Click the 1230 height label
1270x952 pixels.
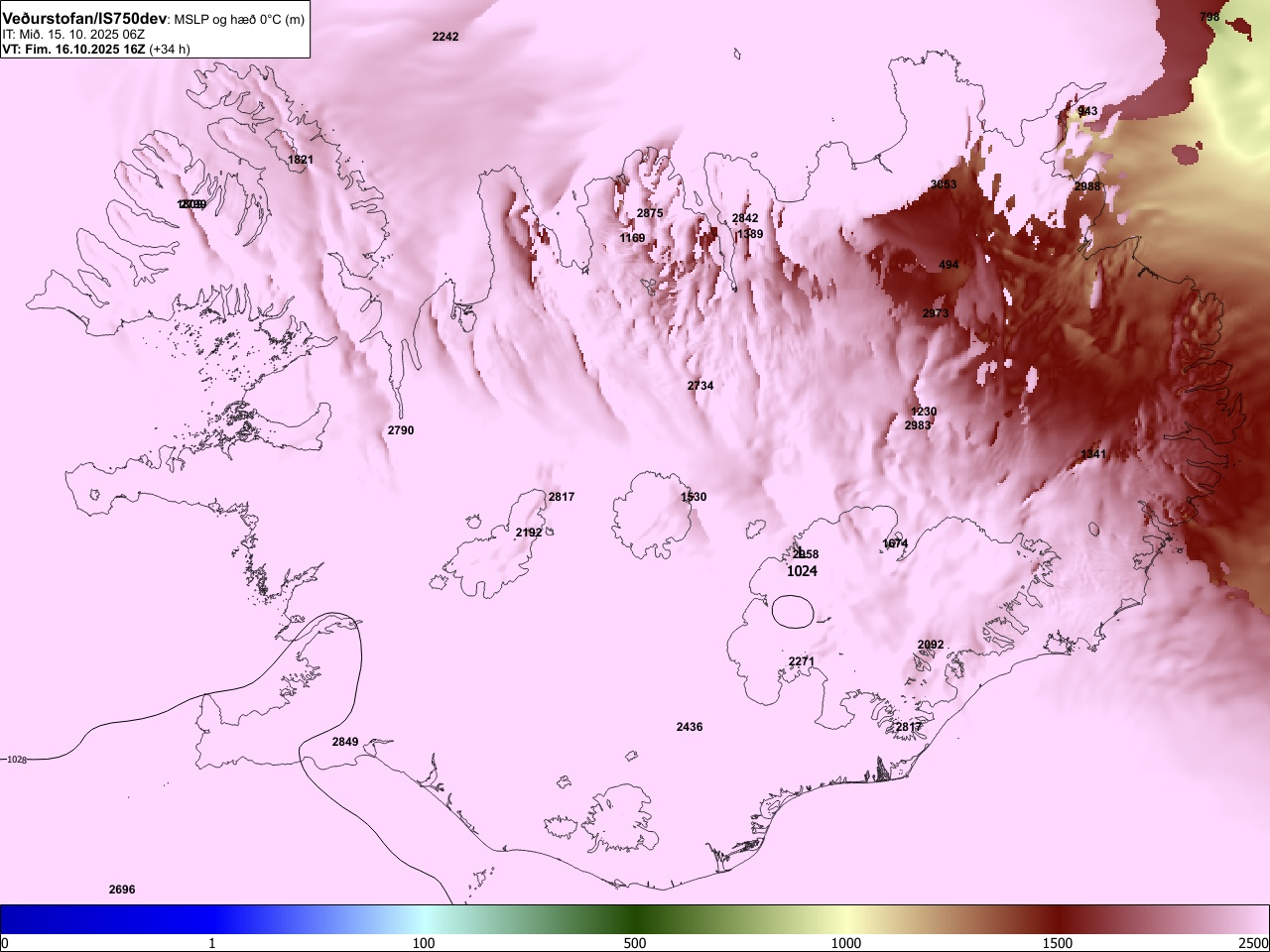pos(924,412)
